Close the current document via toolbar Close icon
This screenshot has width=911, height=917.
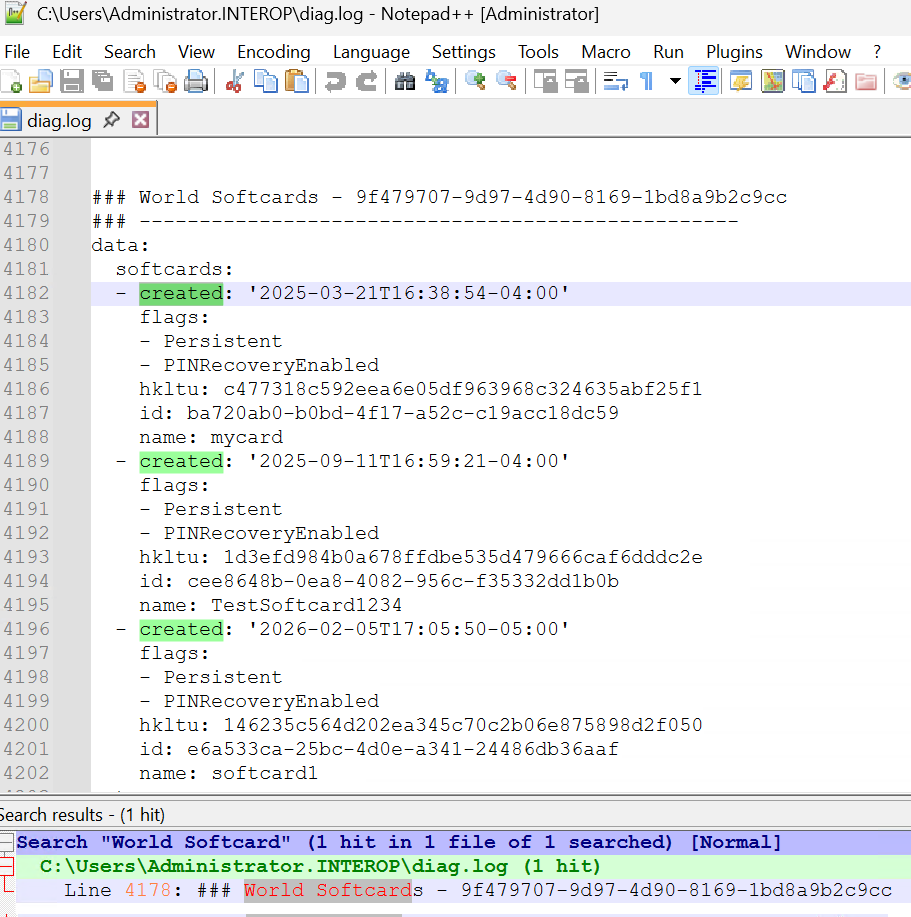pyautogui.click(x=134, y=81)
